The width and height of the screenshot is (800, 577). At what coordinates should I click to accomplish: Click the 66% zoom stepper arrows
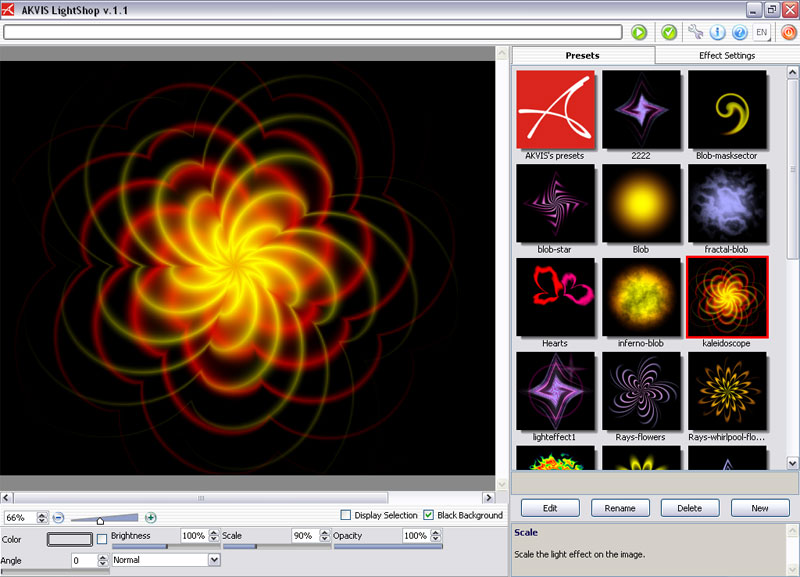42,518
